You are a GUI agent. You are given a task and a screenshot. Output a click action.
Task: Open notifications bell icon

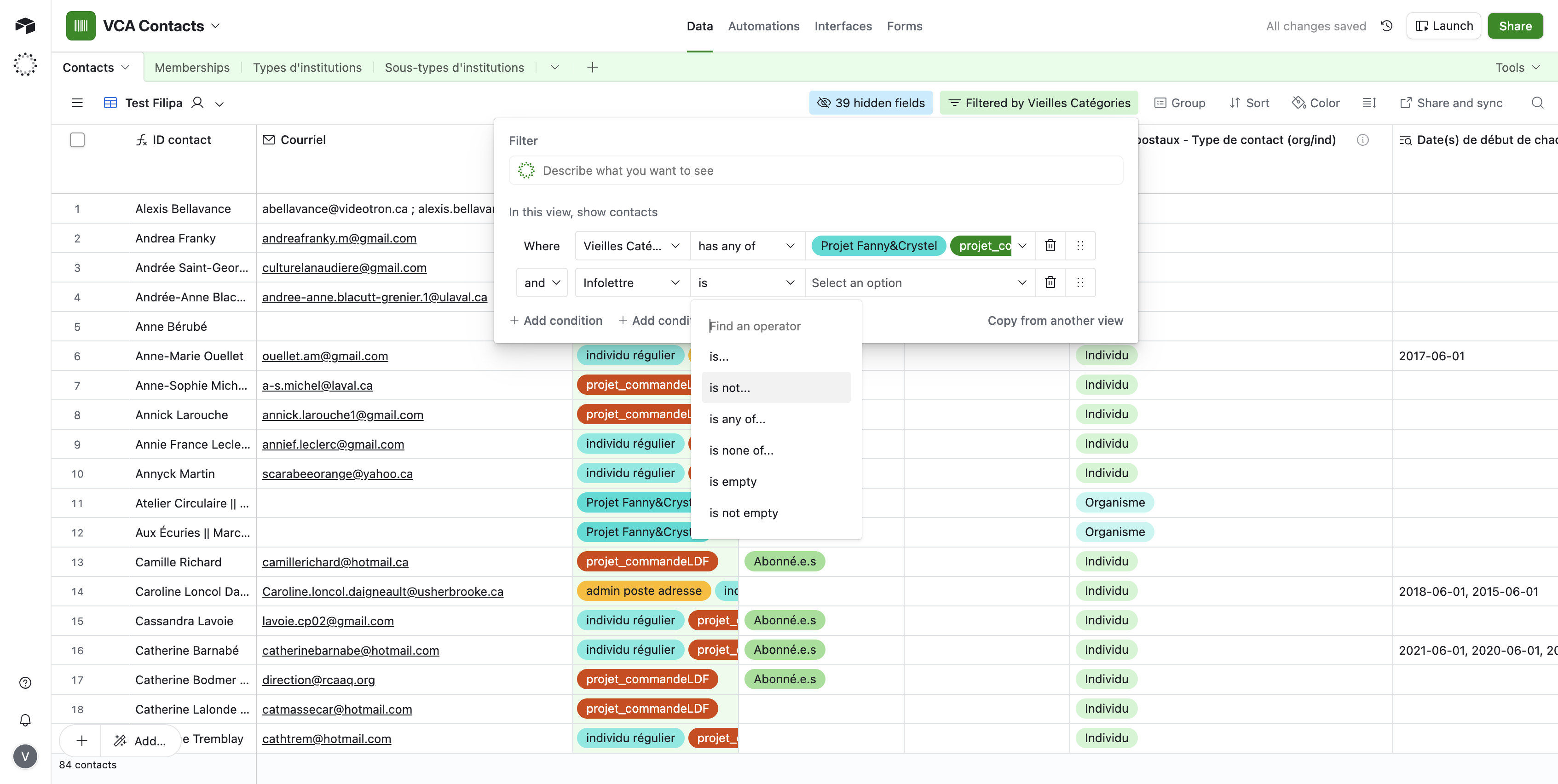point(25,720)
